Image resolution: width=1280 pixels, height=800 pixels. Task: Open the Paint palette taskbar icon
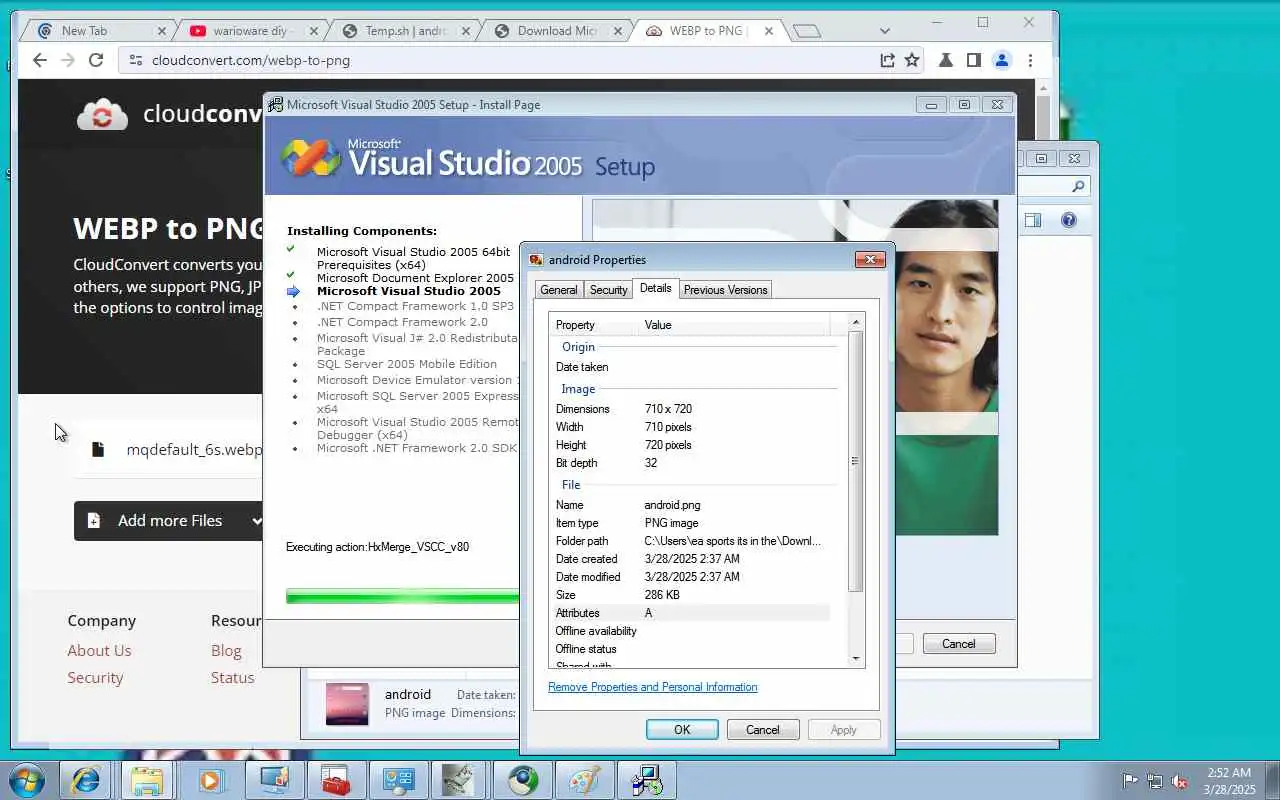584,780
